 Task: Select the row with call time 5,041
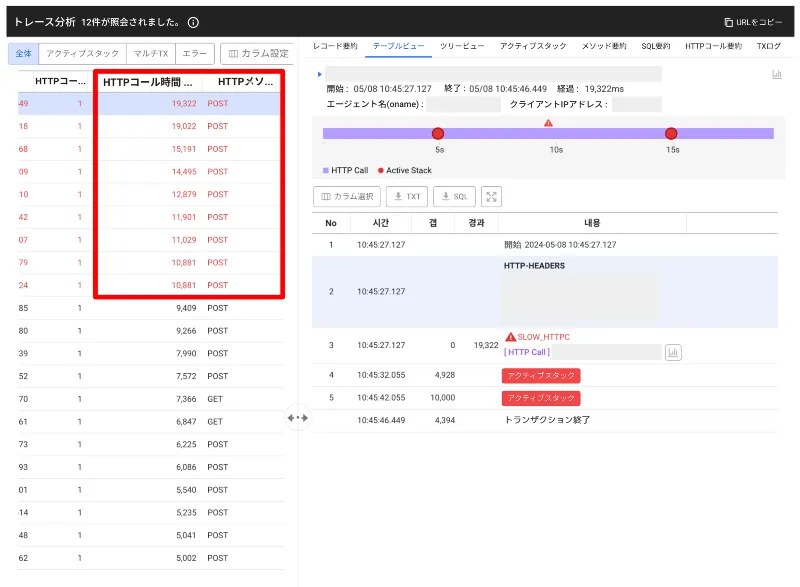pos(151,535)
